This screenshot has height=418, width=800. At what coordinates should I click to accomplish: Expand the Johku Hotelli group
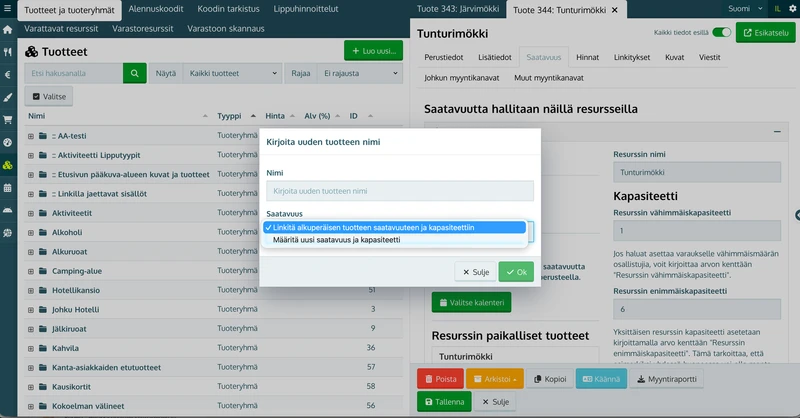coord(31,310)
